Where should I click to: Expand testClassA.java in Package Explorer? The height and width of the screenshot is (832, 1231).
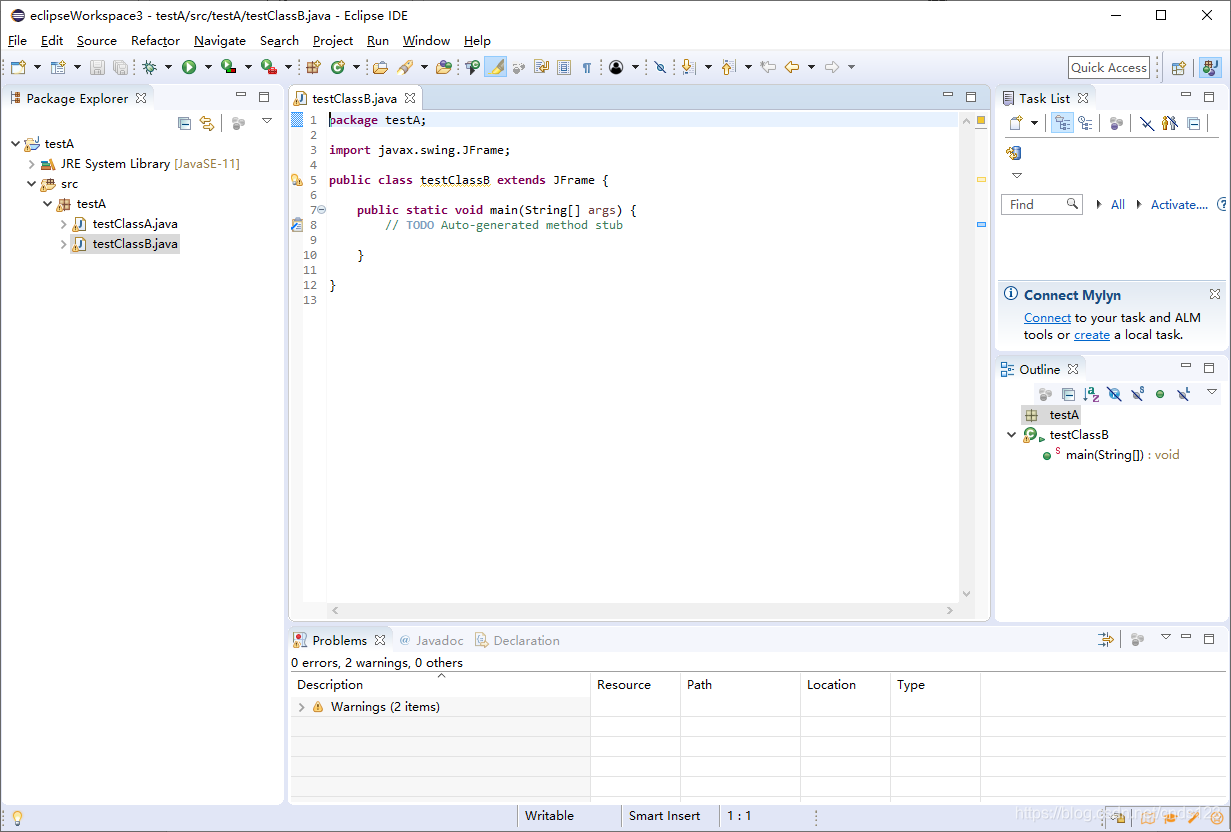(x=64, y=224)
